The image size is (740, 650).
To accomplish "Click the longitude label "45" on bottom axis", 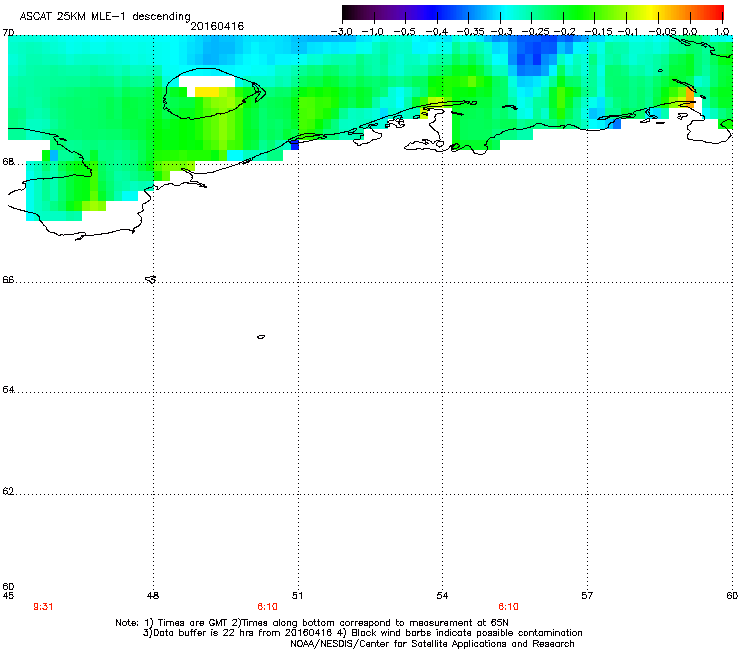I will pos(8,596).
